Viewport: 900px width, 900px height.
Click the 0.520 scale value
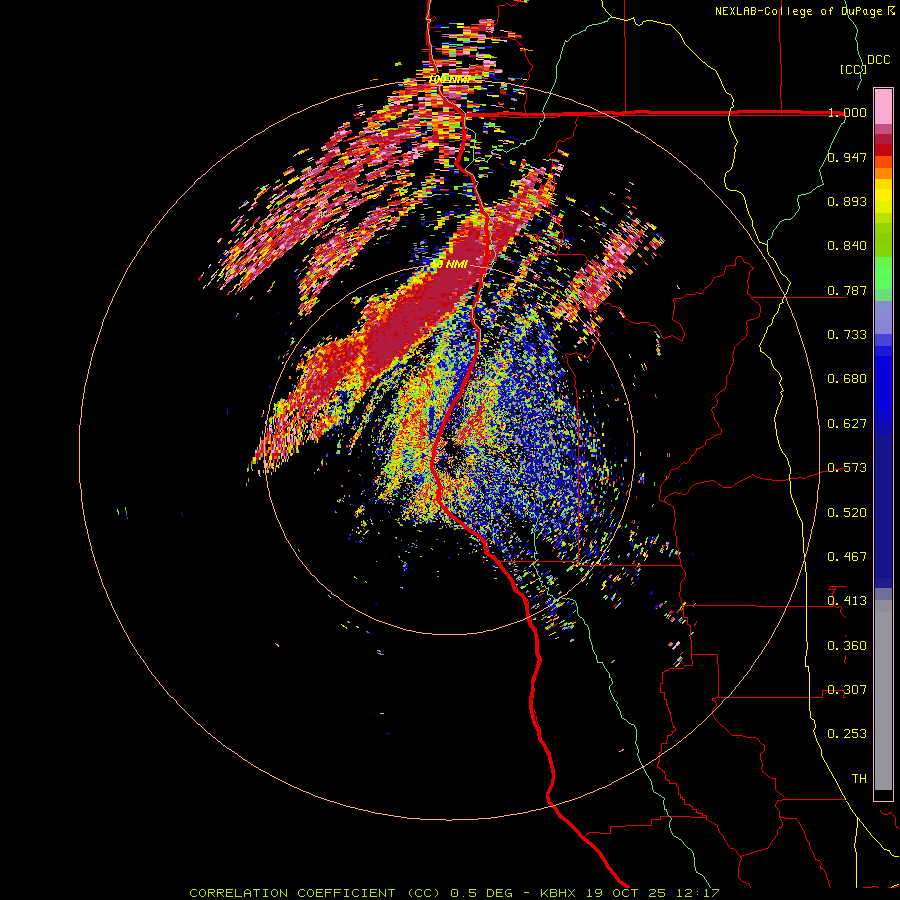coord(847,512)
